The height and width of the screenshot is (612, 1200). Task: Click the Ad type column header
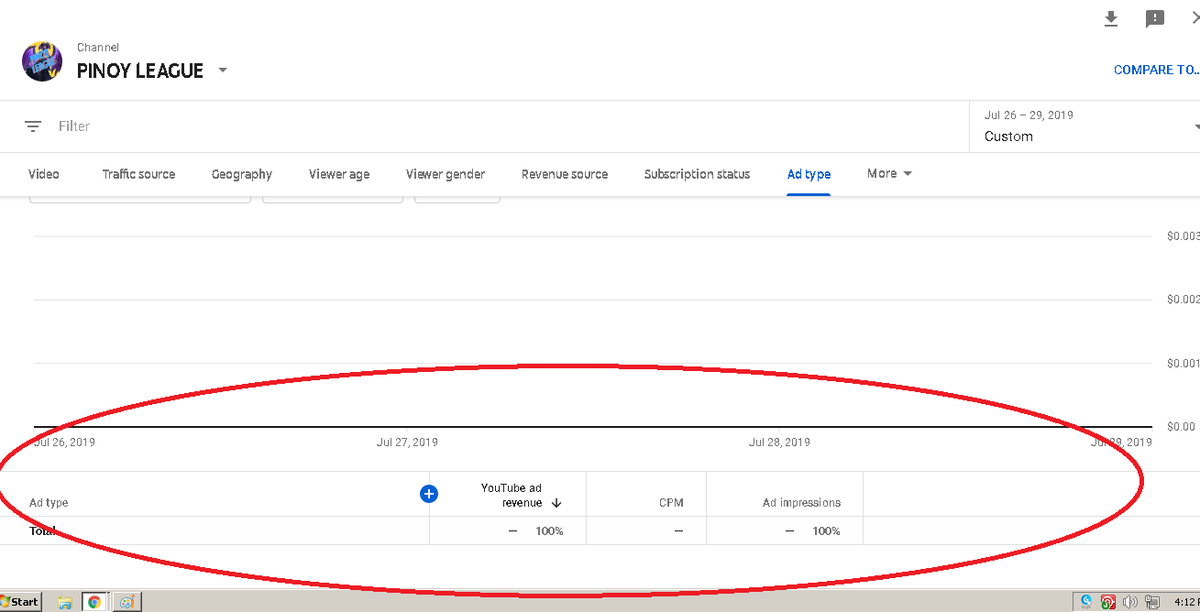(49, 503)
